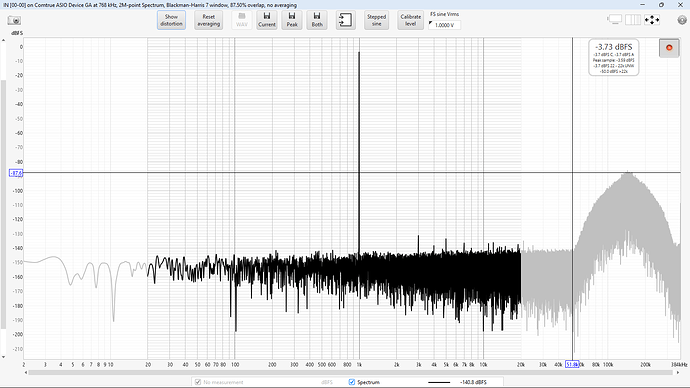Click the vertical axis down arrow
690x388 pixels.
4,357
